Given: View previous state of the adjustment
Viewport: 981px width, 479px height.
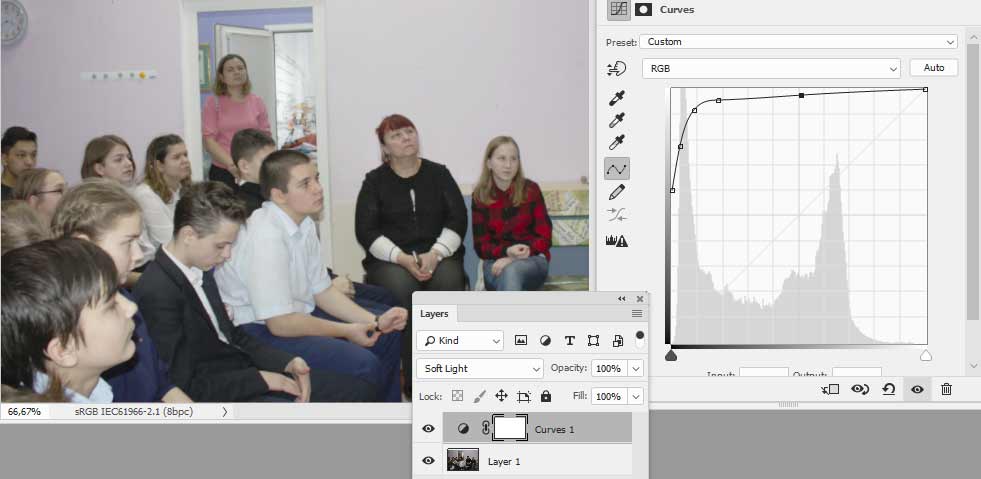Looking at the screenshot, I should (x=860, y=390).
